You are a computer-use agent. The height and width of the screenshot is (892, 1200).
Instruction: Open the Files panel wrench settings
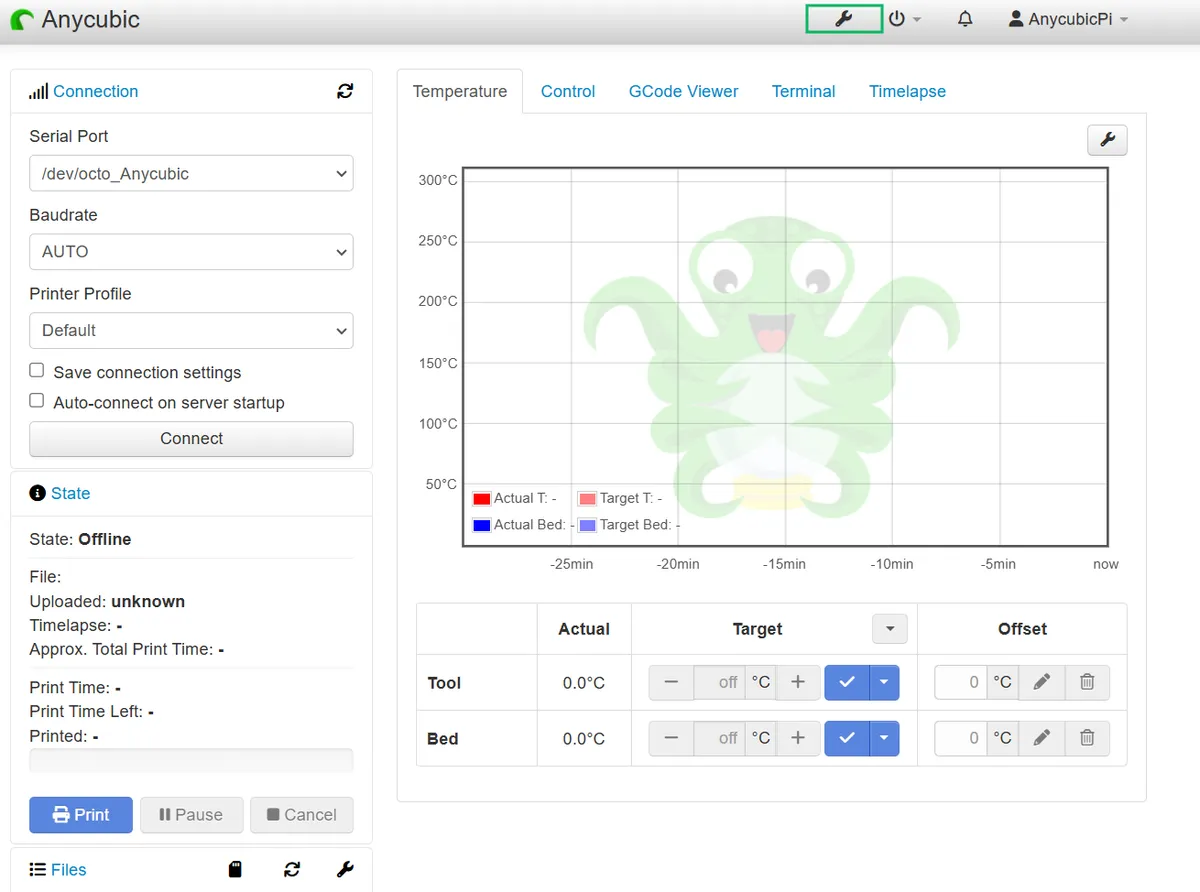click(345, 870)
